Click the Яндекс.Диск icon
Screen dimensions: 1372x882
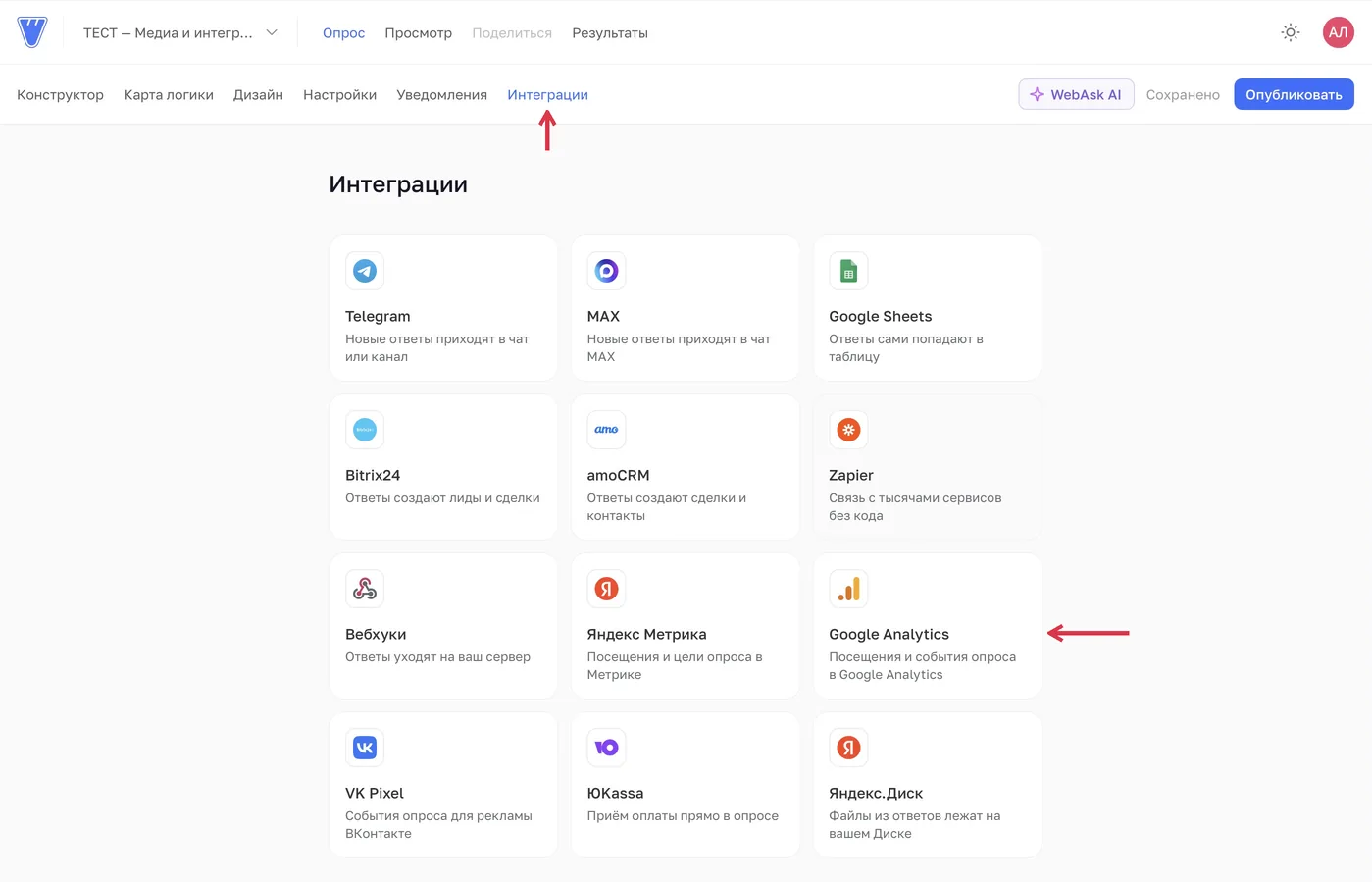point(848,748)
